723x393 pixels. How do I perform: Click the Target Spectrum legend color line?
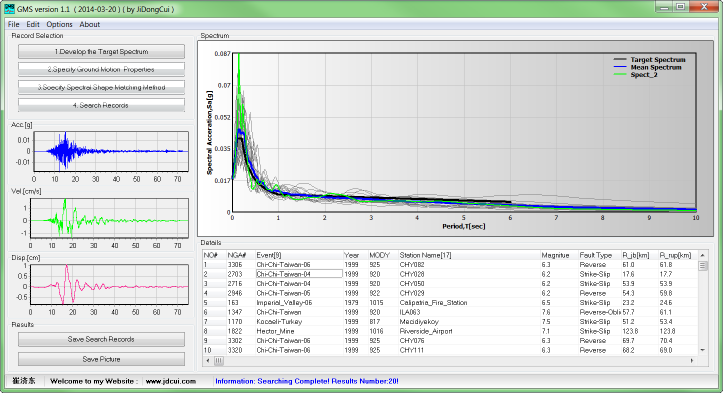pyautogui.click(x=620, y=60)
